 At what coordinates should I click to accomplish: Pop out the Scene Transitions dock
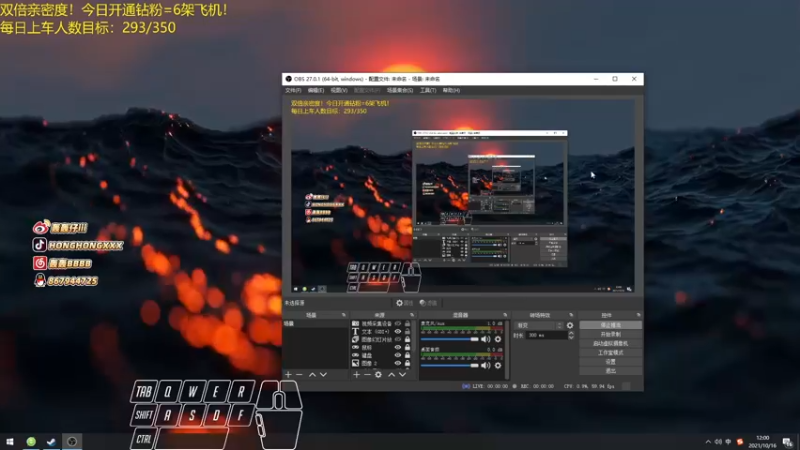(571, 315)
